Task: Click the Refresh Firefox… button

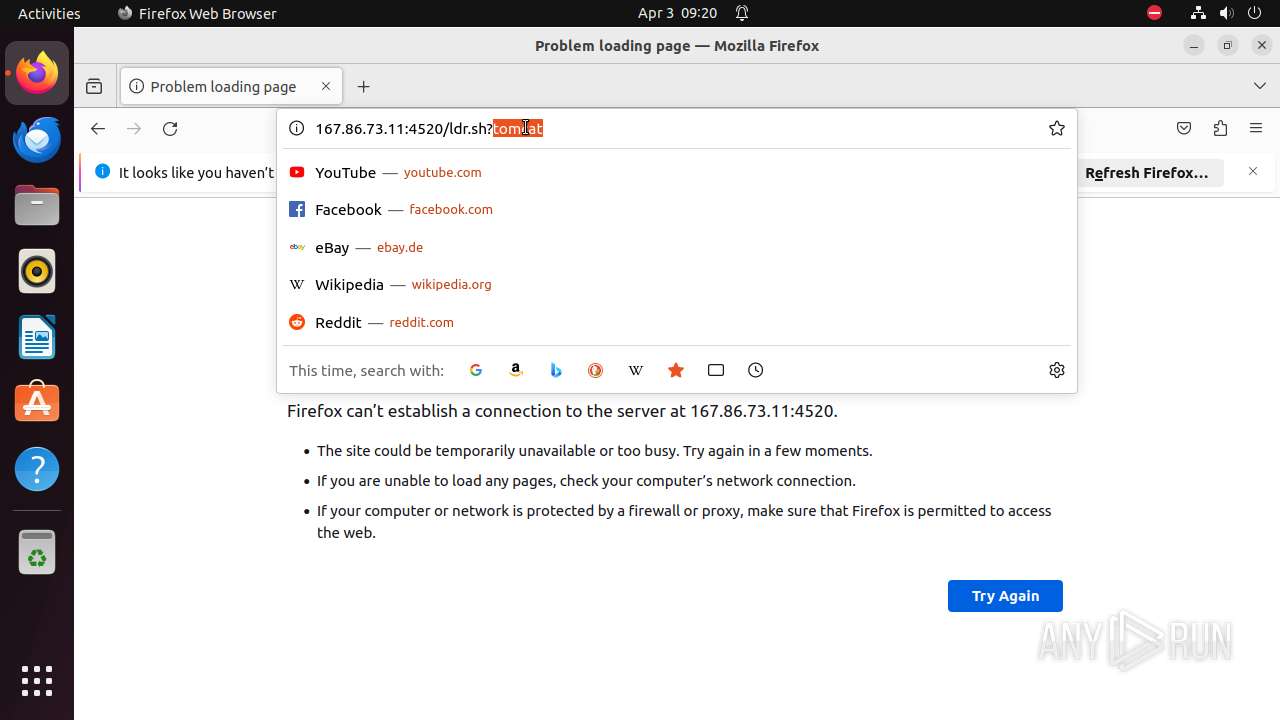Action: (1147, 173)
